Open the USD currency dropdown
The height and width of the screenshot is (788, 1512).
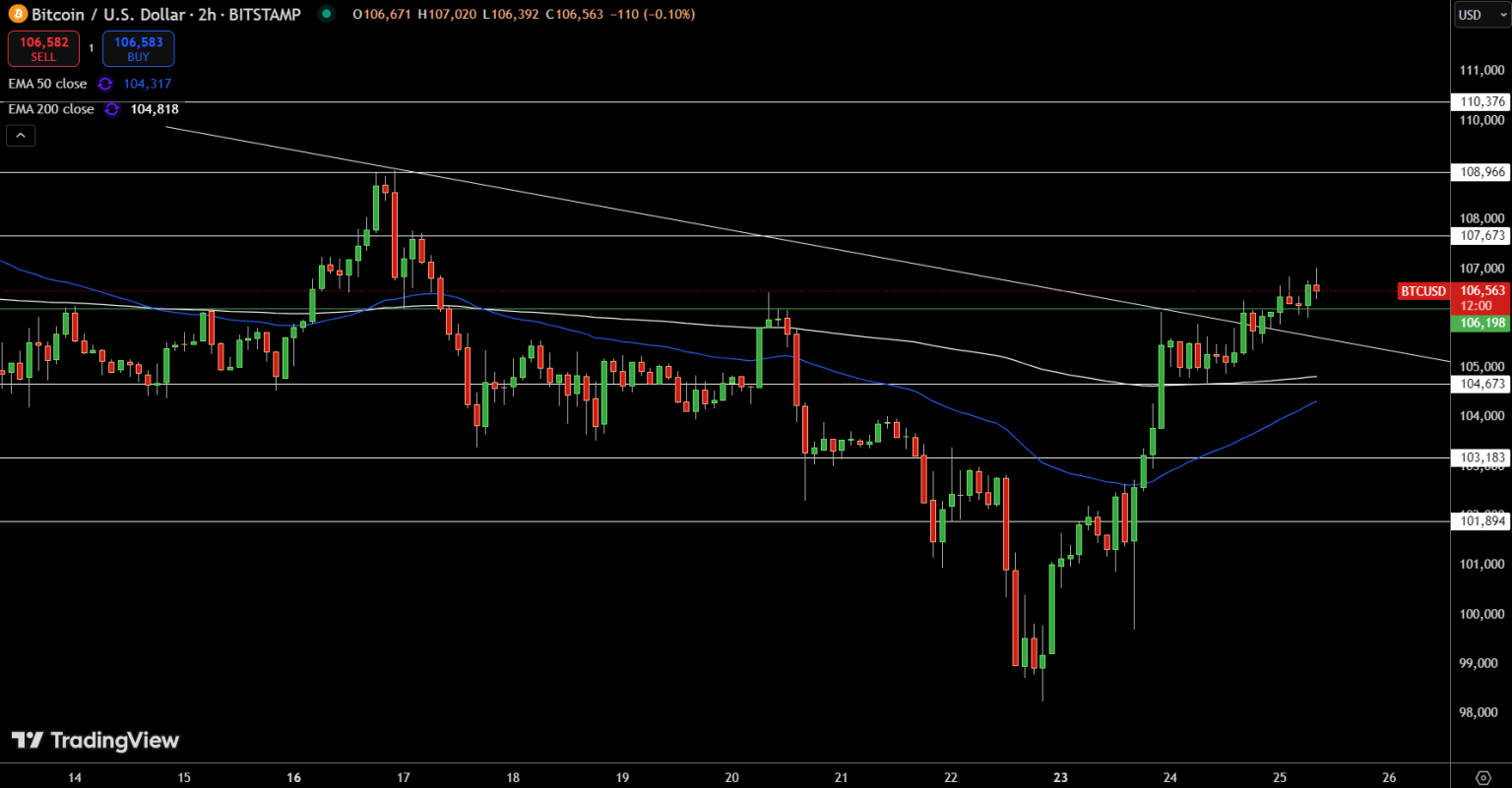(1474, 15)
